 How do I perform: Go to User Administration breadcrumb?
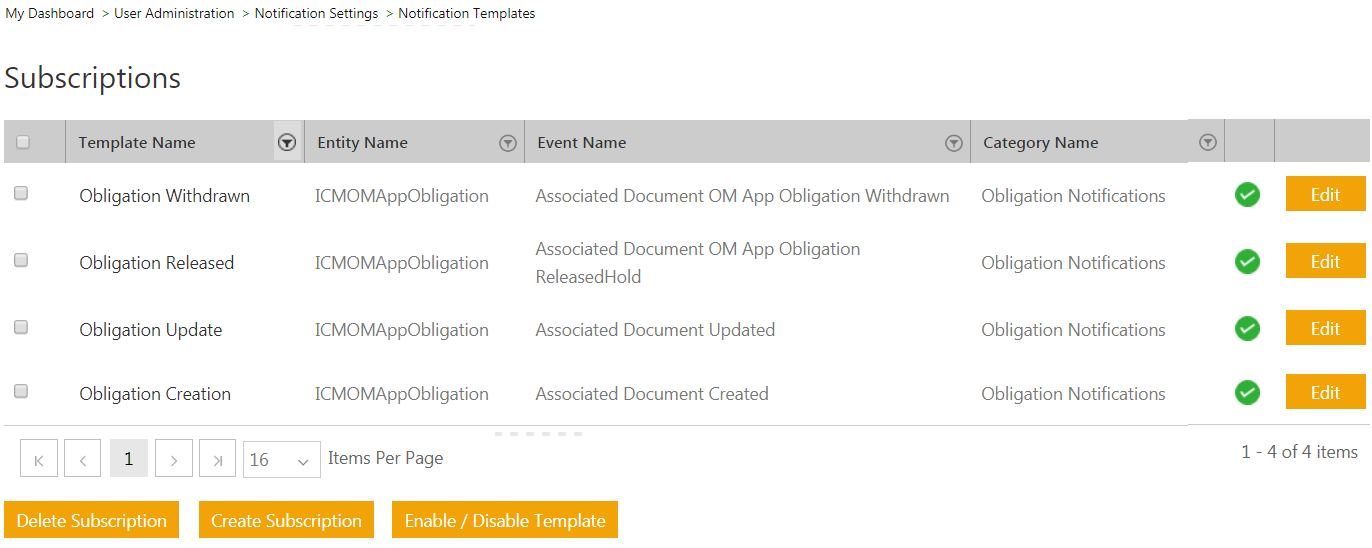pyautogui.click(x=174, y=14)
